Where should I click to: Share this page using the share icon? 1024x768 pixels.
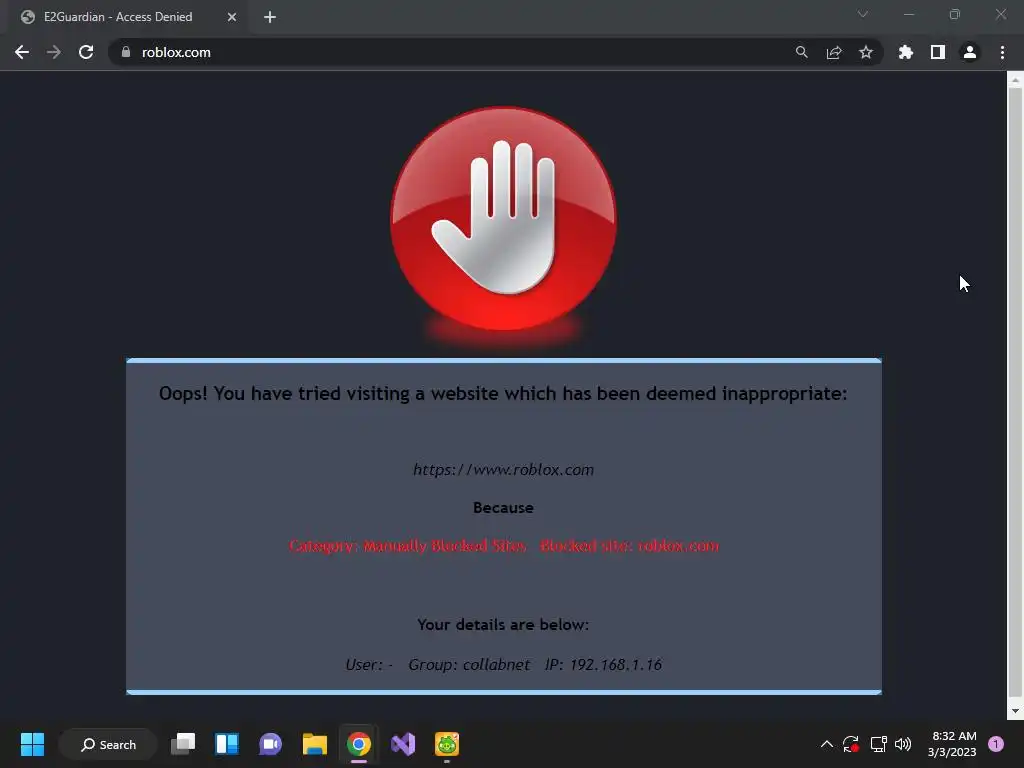pyautogui.click(x=834, y=52)
